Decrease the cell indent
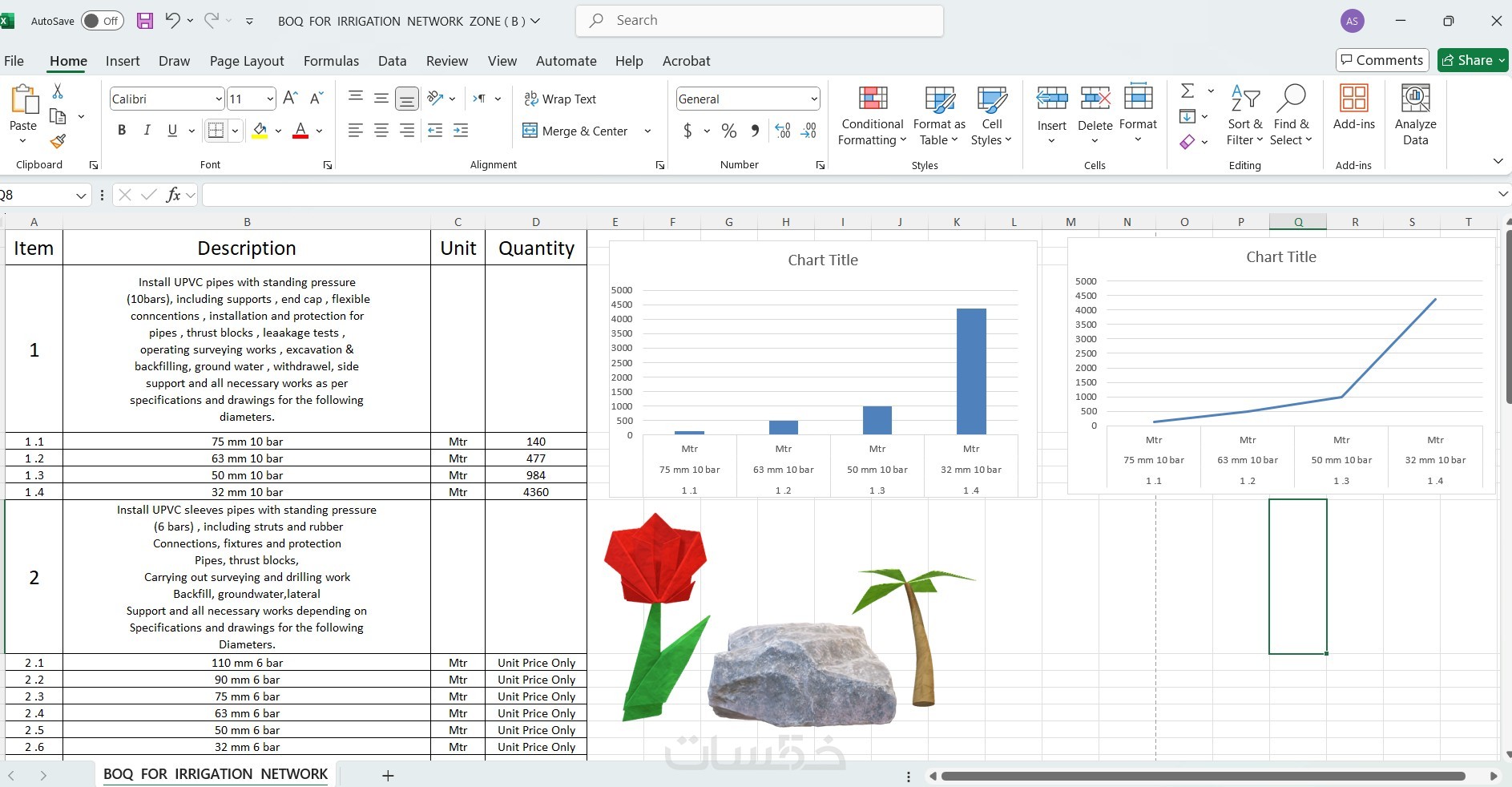 coord(435,131)
